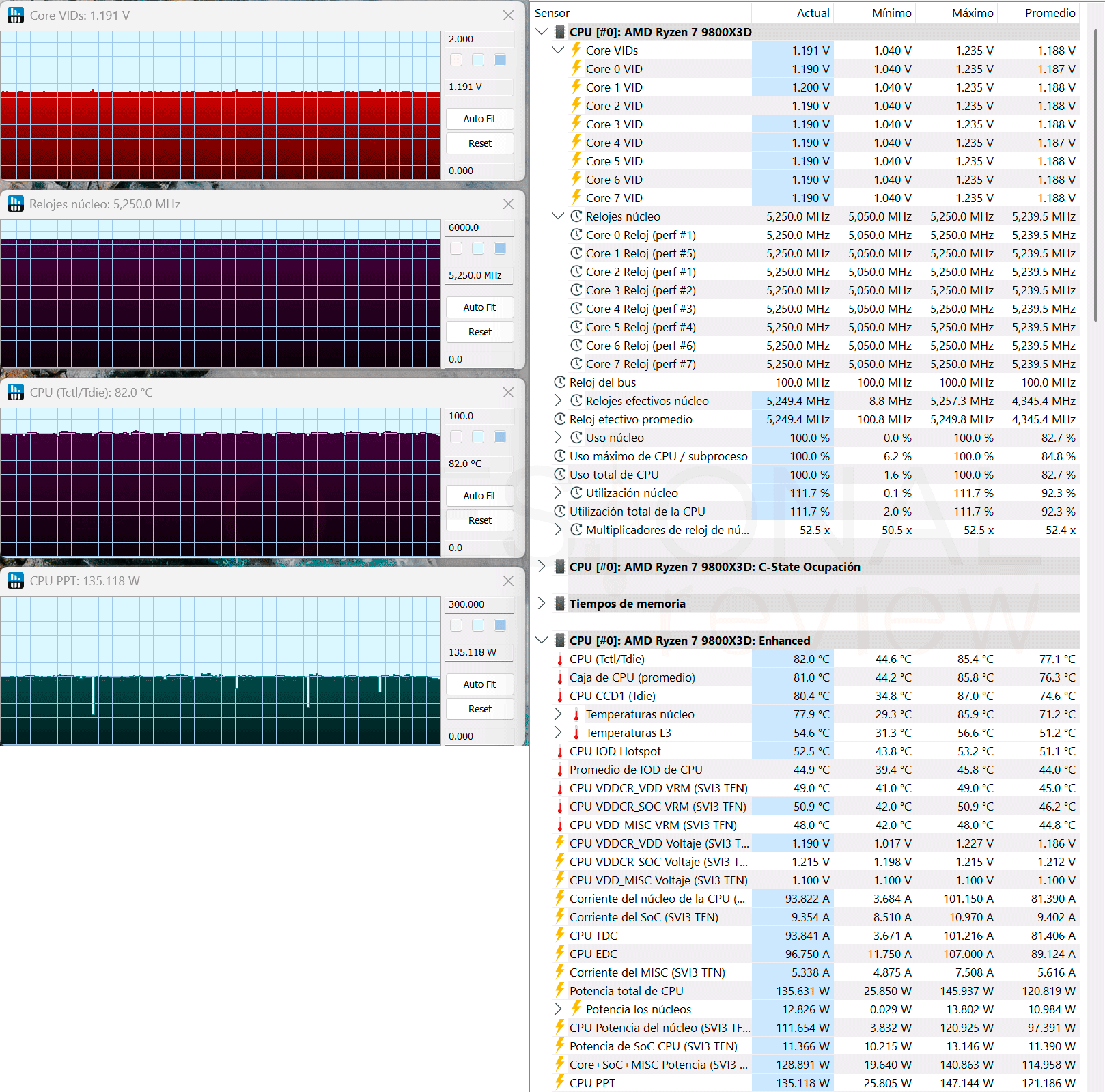1105x1092 pixels.
Task: Click Reset in Core VIDs graph
Action: [479, 143]
